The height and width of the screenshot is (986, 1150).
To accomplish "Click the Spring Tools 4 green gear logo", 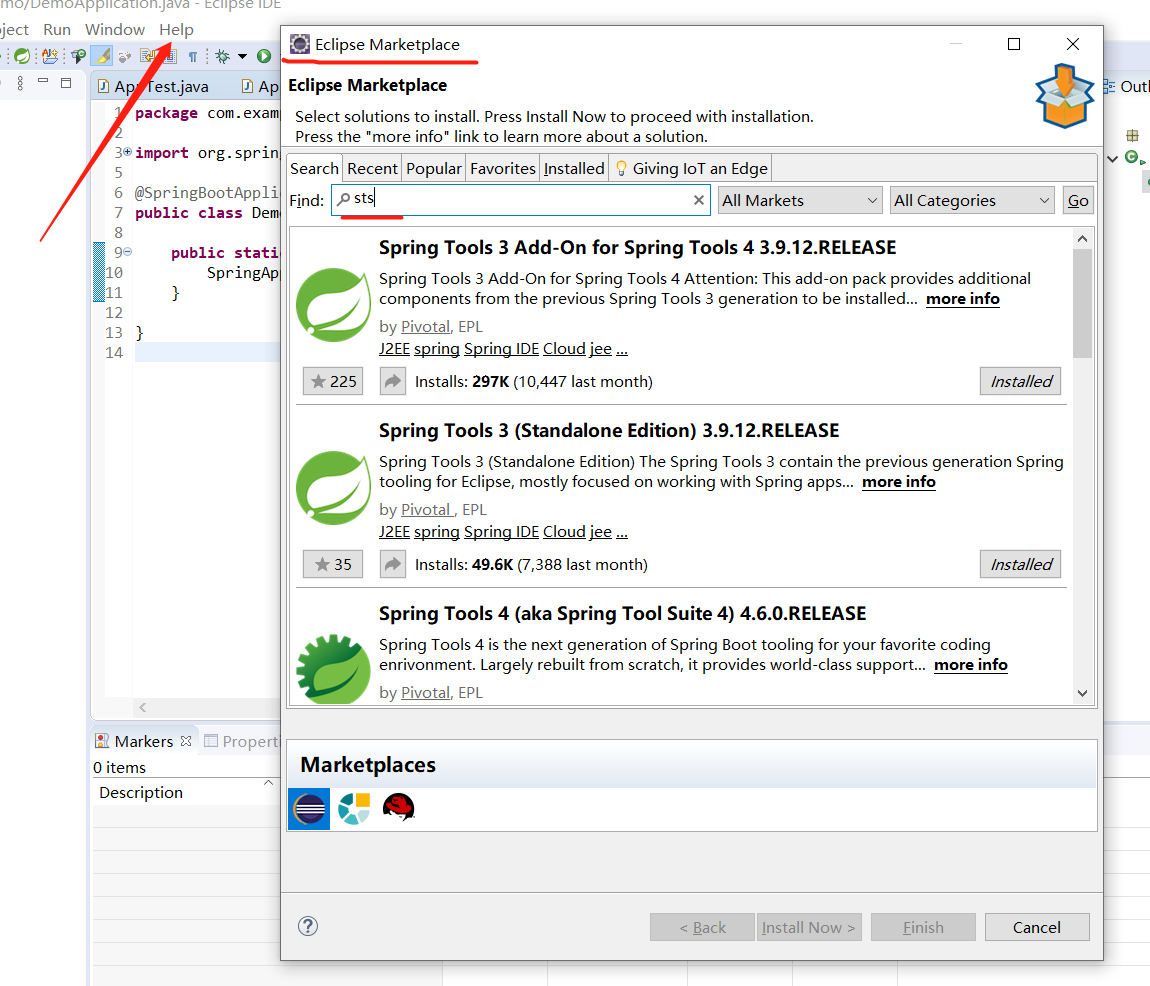I will tap(333, 668).
